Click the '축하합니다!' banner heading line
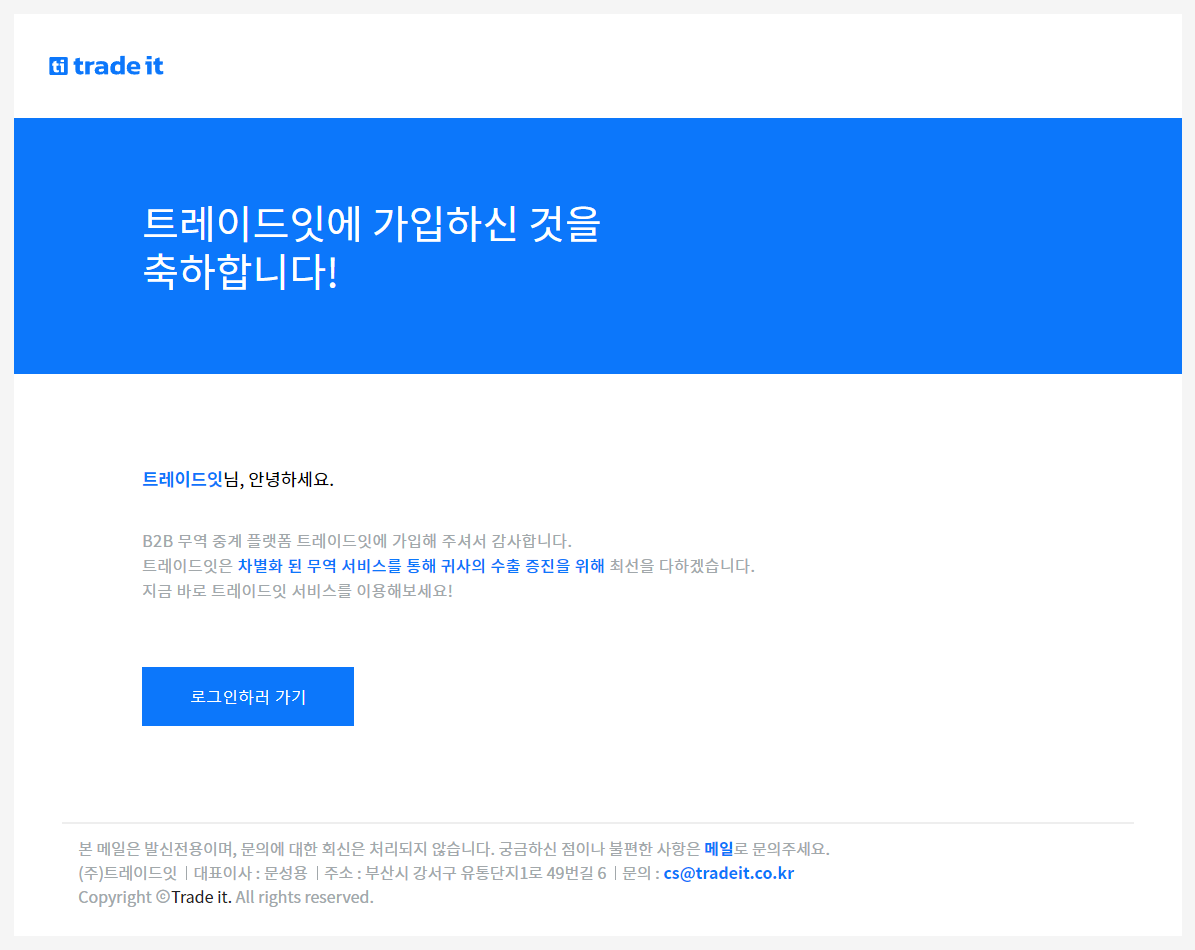 coord(240,273)
